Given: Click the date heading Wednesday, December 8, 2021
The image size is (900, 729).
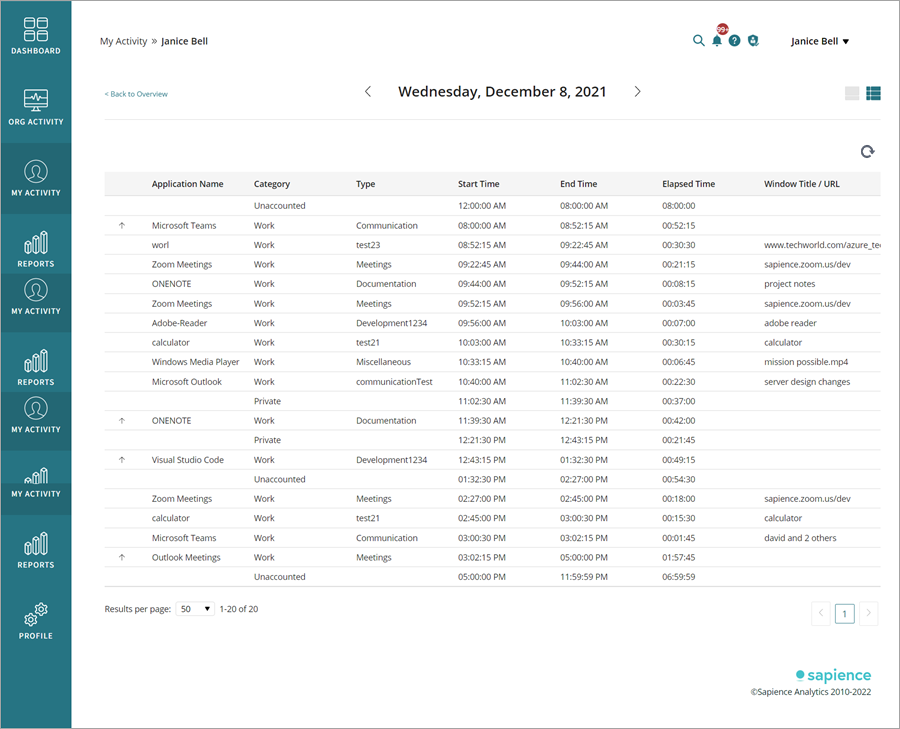Looking at the screenshot, I should [x=502, y=92].
